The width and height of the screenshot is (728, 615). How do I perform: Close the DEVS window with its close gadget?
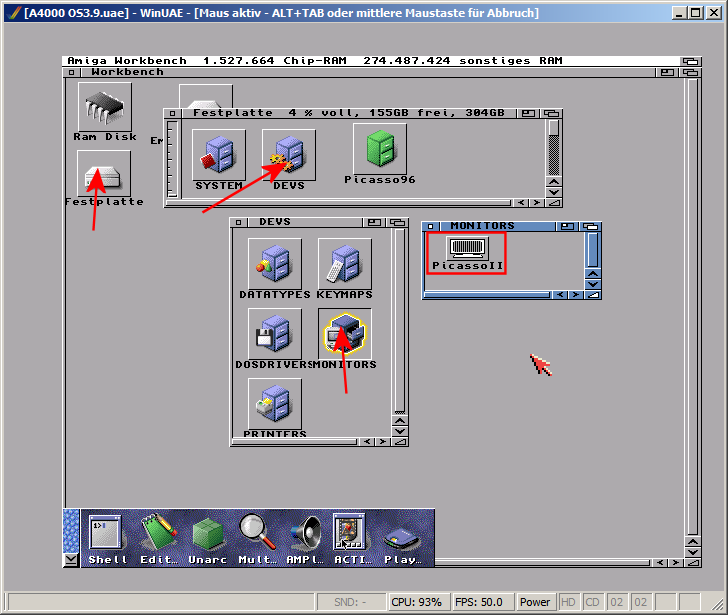pos(238,222)
